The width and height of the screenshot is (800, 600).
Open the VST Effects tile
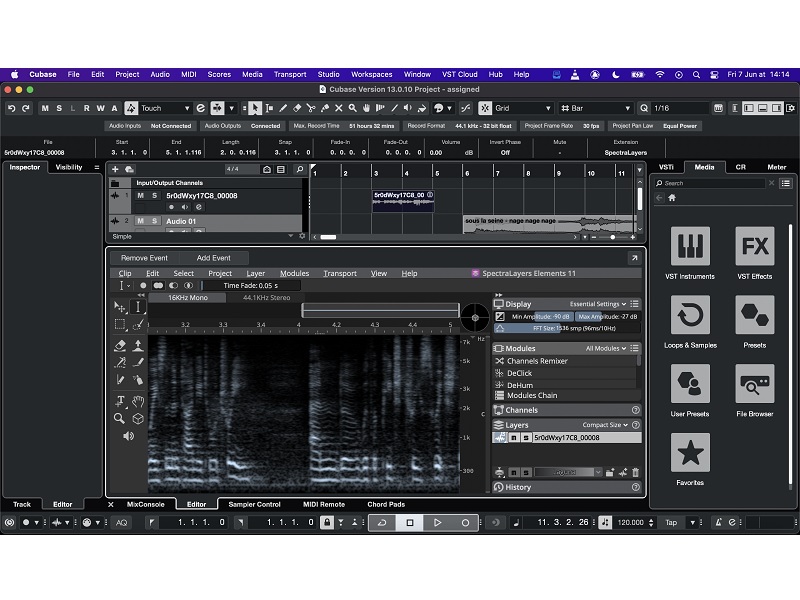754,246
